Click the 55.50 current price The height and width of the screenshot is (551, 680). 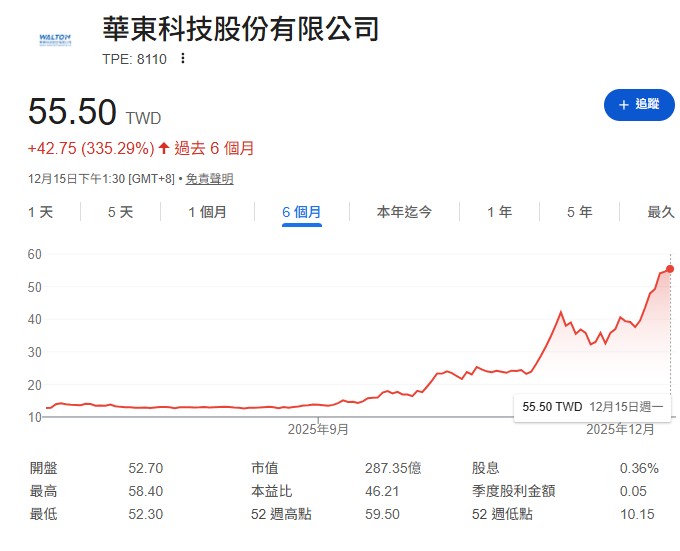point(72,111)
